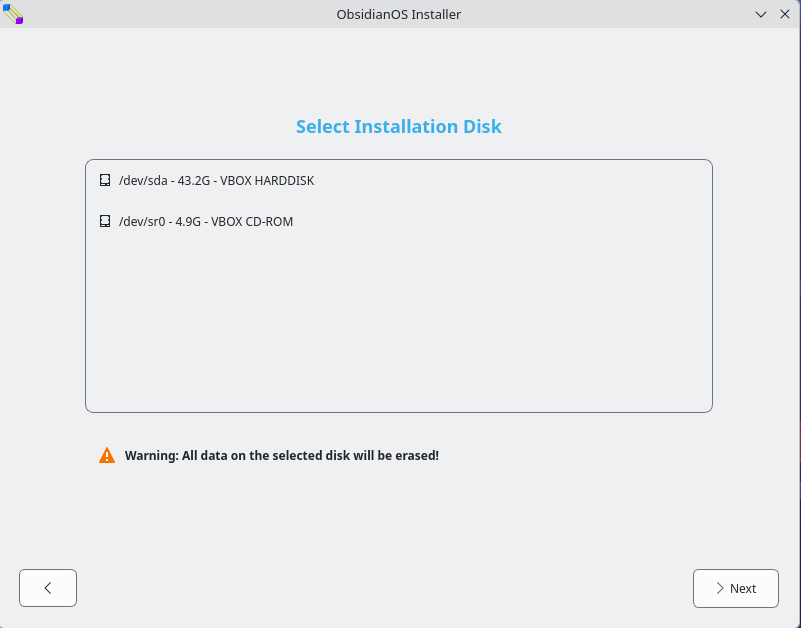Collapse the window using the down arrow
Image resolution: width=801 pixels, height=628 pixels.
tap(761, 14)
